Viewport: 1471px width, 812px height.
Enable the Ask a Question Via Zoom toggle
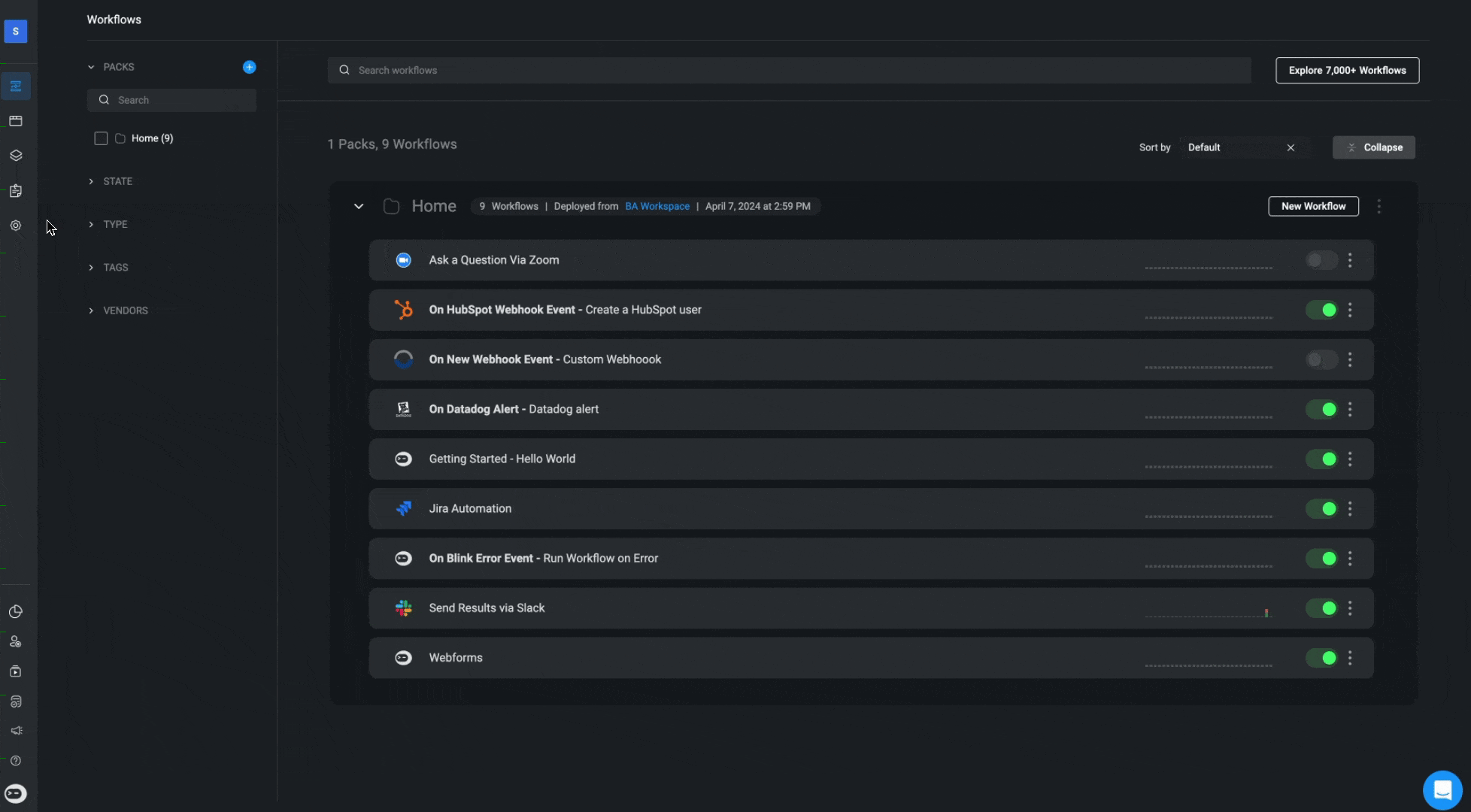tap(1321, 260)
